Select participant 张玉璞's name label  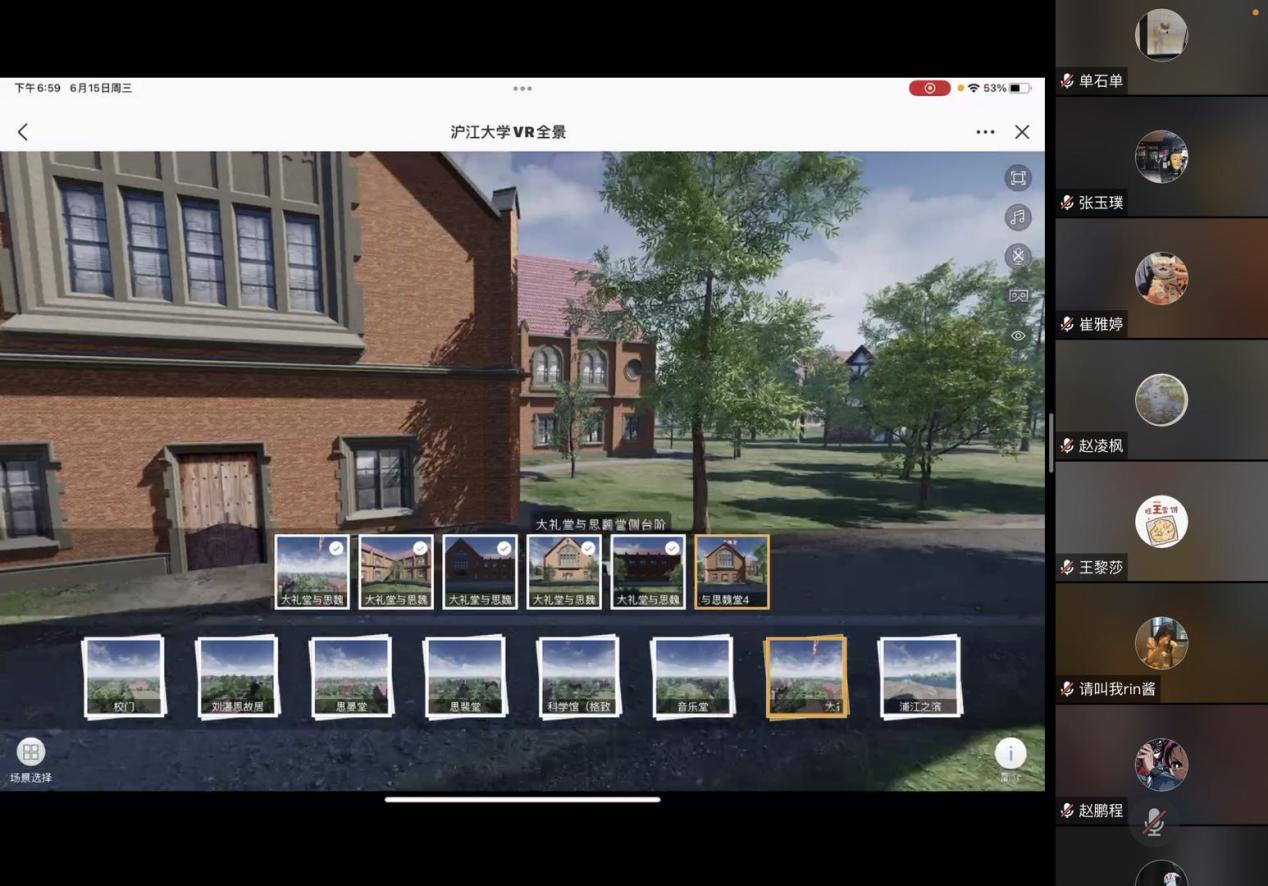click(x=1101, y=202)
